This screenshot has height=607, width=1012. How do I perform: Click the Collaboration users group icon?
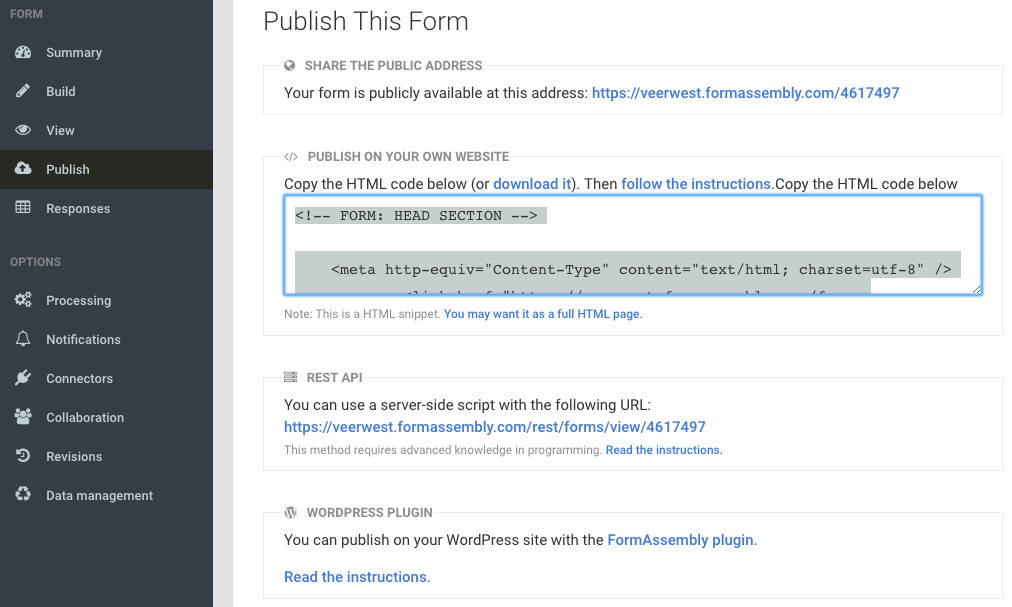[23, 417]
